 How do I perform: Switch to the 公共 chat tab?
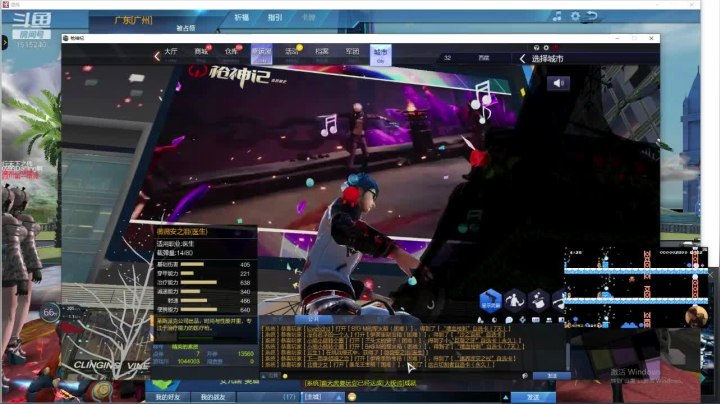click(x=313, y=319)
